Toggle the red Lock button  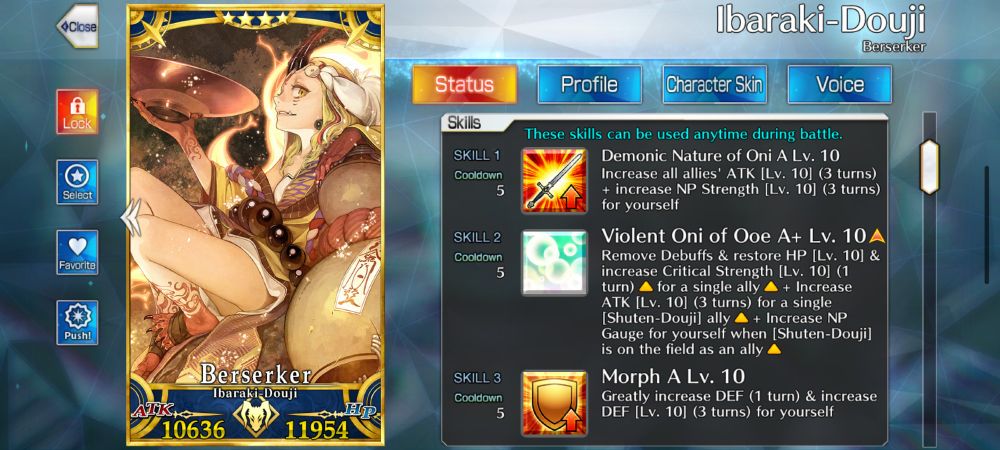pyautogui.click(x=77, y=112)
